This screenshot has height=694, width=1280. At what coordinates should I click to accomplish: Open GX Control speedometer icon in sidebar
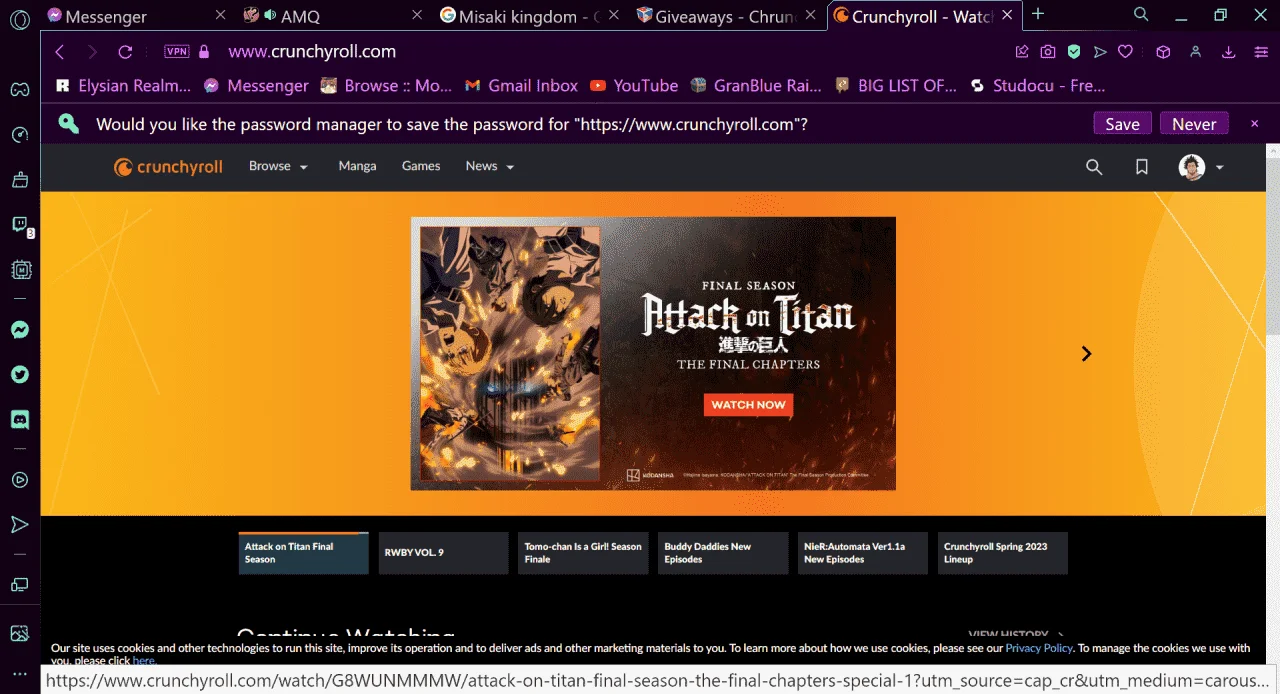click(20, 135)
